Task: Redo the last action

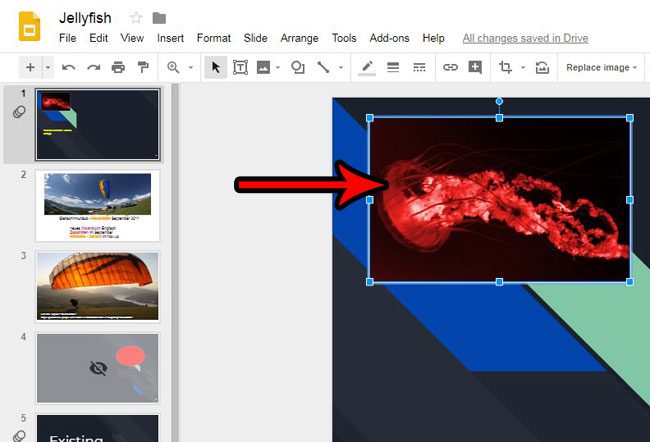Action: tap(94, 67)
